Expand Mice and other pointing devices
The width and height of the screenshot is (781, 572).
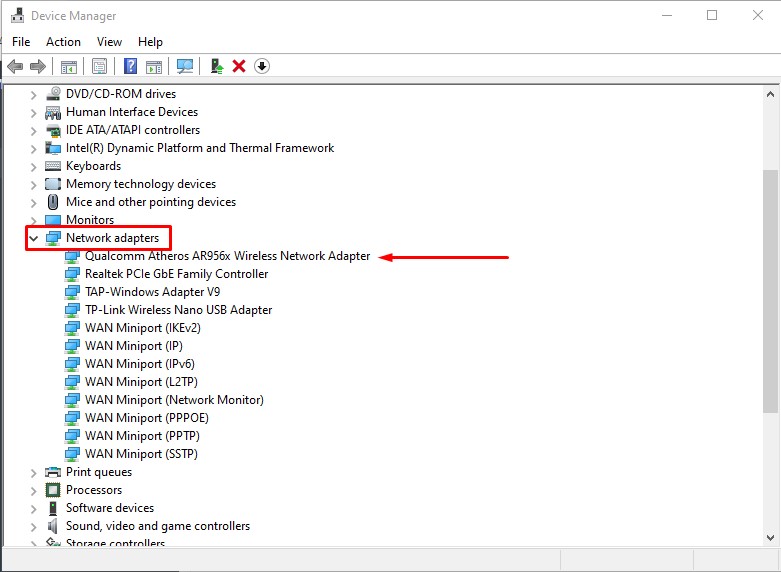click(x=33, y=202)
